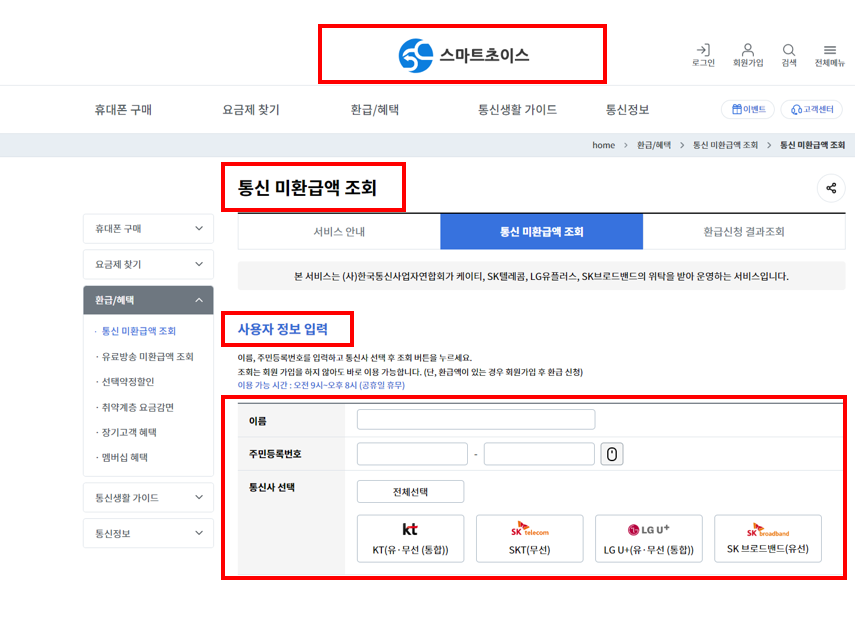The image size is (855, 643).
Task: Switch to the 환급신청 결과조회 tab
Action: click(x=744, y=230)
